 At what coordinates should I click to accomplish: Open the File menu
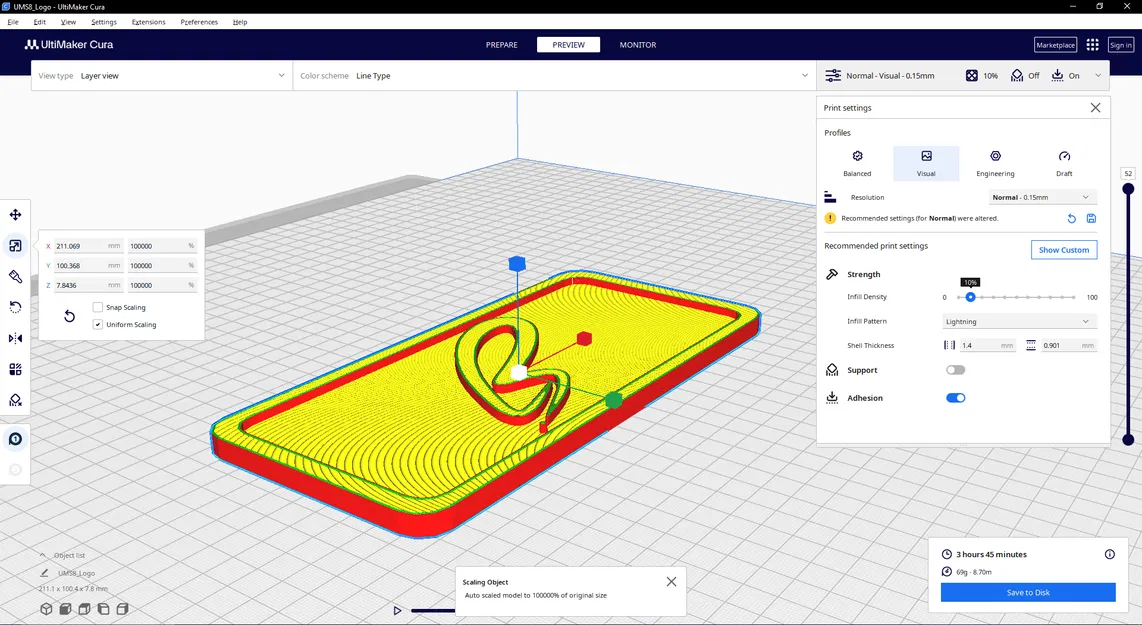tap(13, 22)
